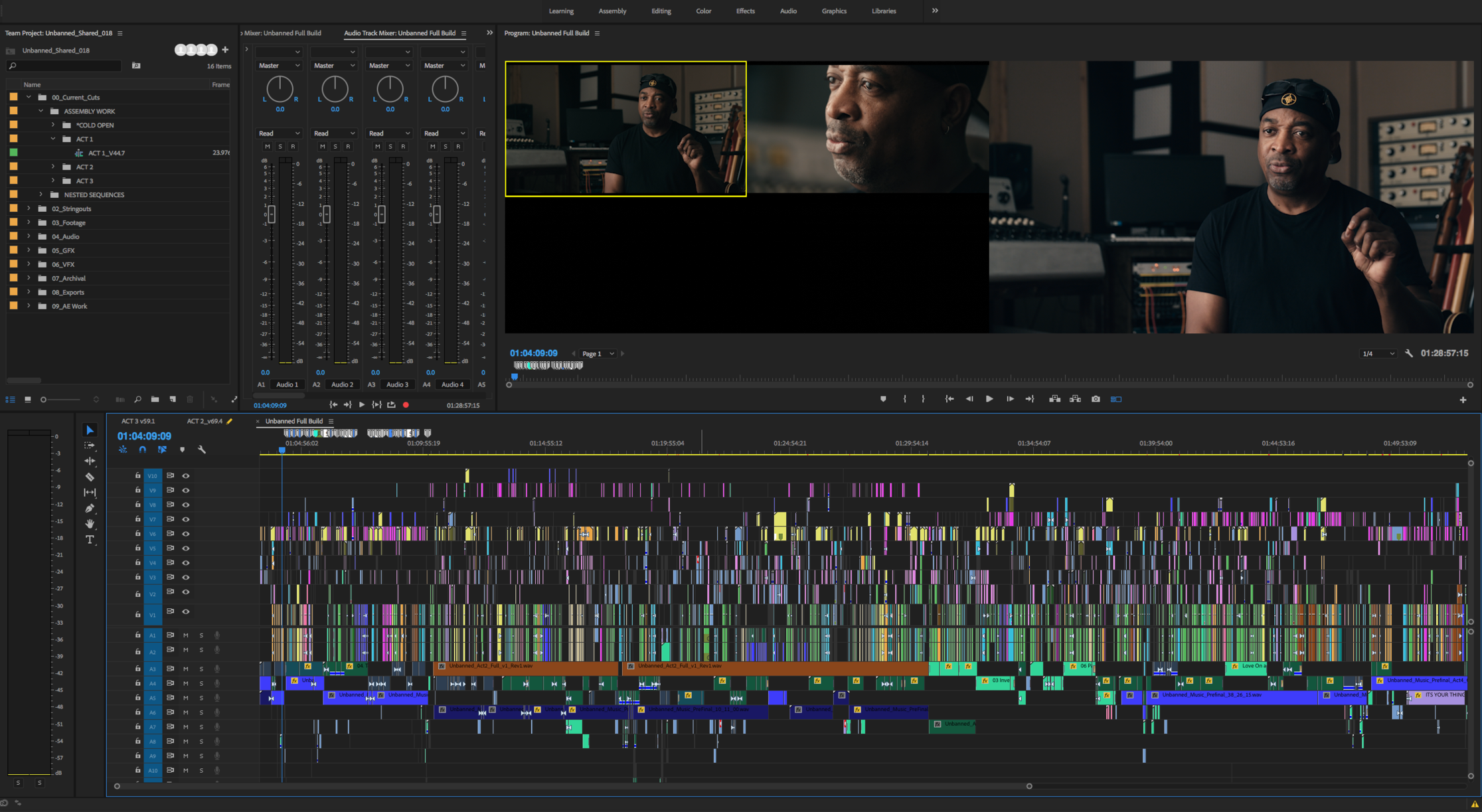The width and height of the screenshot is (1482, 812).
Task: Click the project panel search field
Action: [66, 66]
